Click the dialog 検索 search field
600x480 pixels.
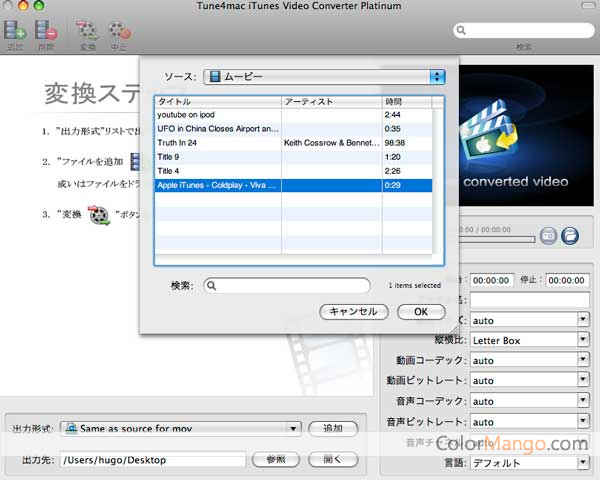click(287, 286)
